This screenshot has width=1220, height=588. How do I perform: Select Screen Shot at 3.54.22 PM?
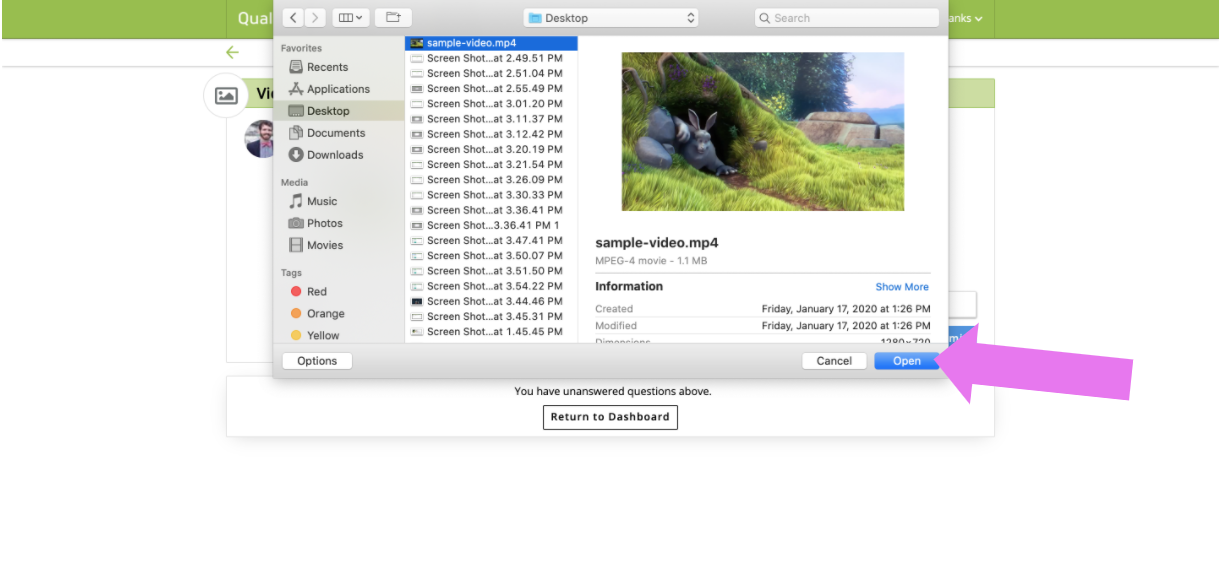[x=491, y=286]
